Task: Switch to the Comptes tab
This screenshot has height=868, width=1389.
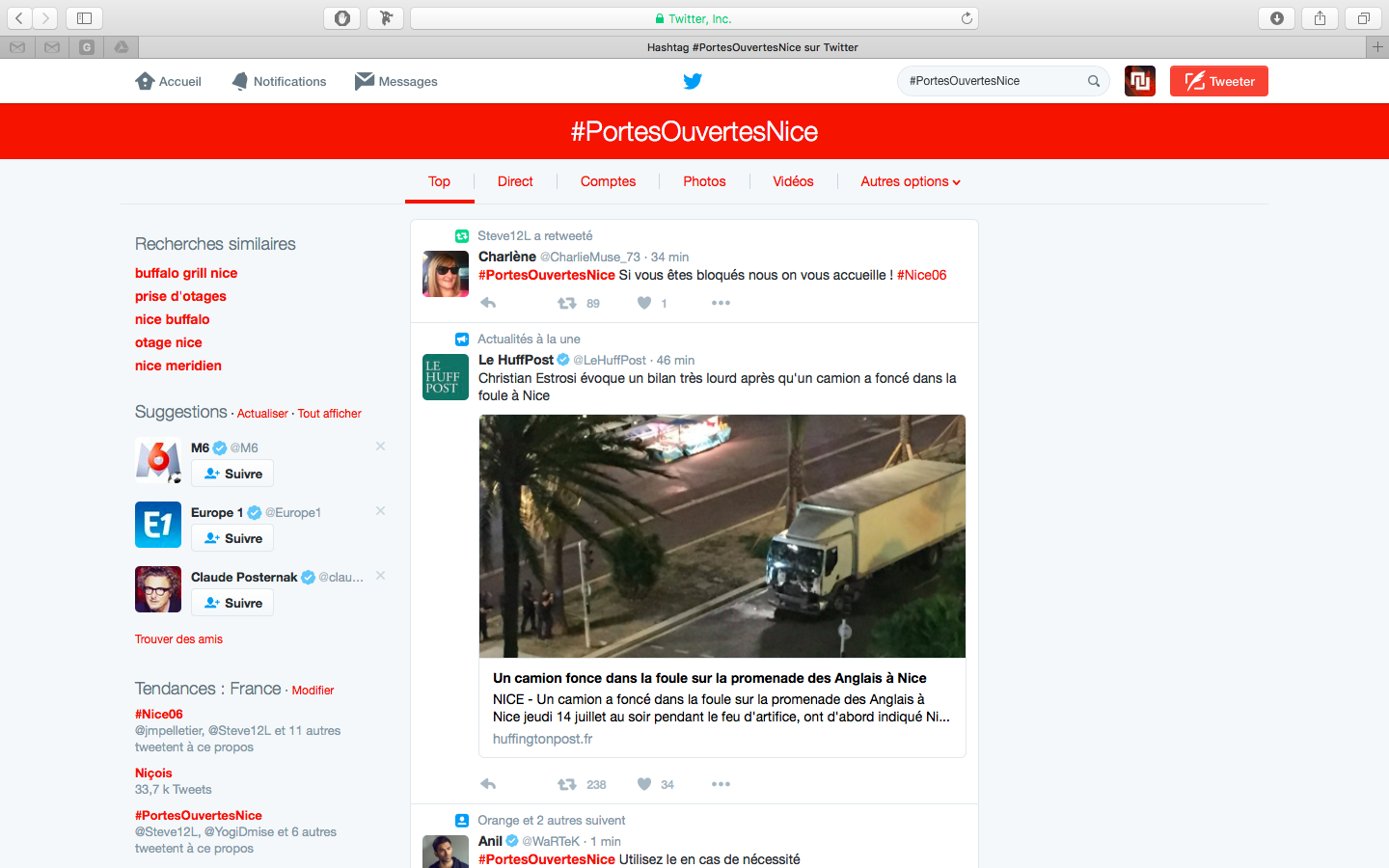Action: (608, 181)
